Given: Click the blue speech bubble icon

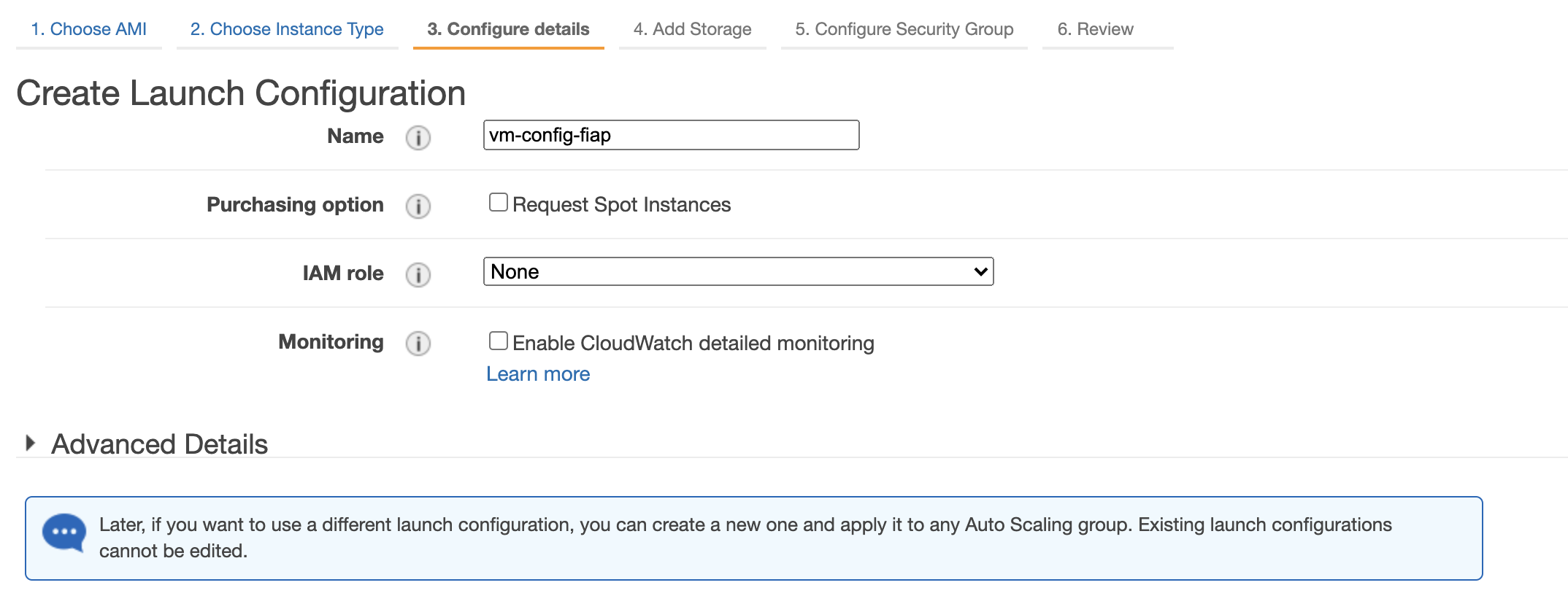Looking at the screenshot, I should click(x=64, y=533).
